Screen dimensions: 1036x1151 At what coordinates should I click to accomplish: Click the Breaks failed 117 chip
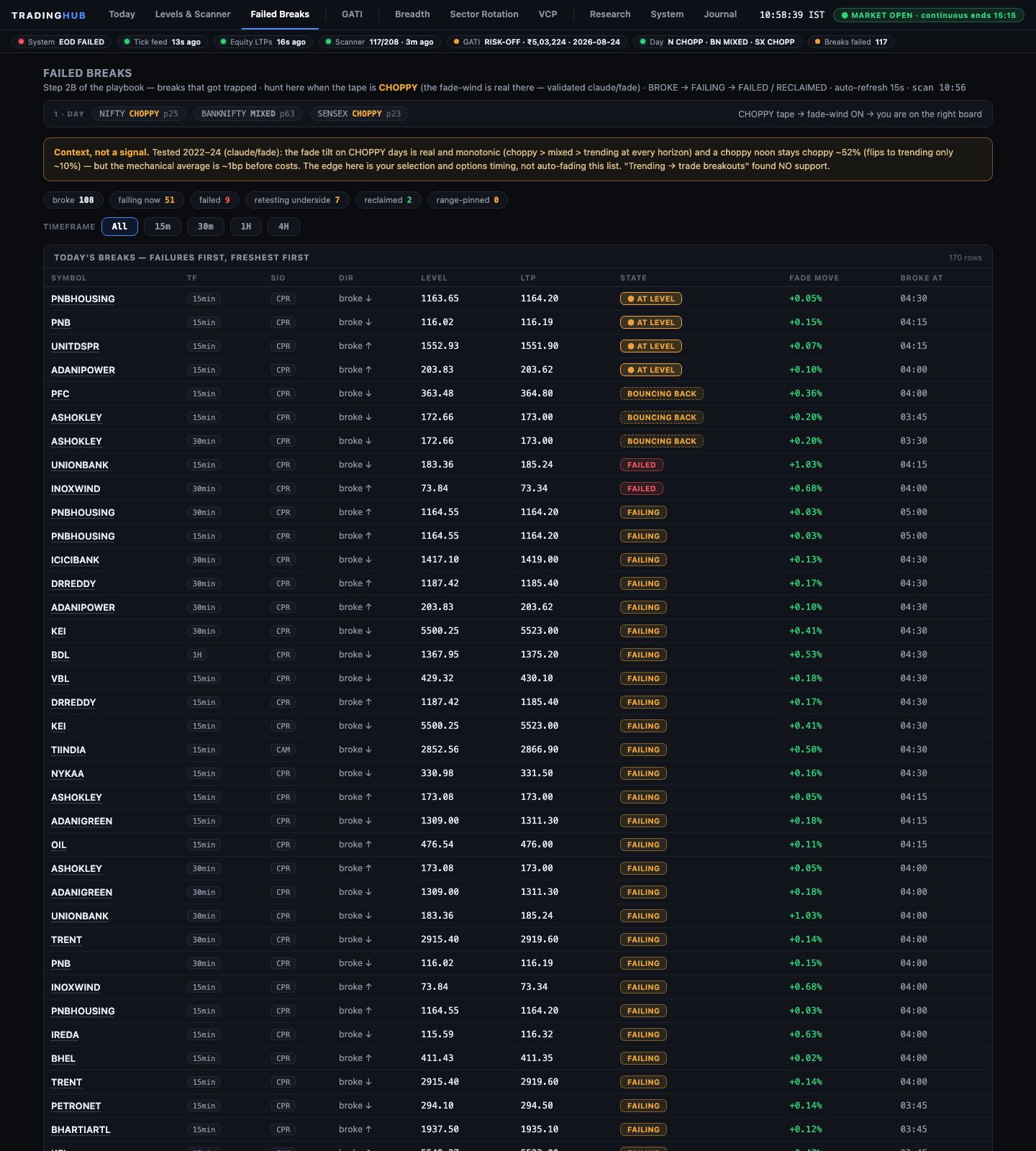[x=851, y=42]
